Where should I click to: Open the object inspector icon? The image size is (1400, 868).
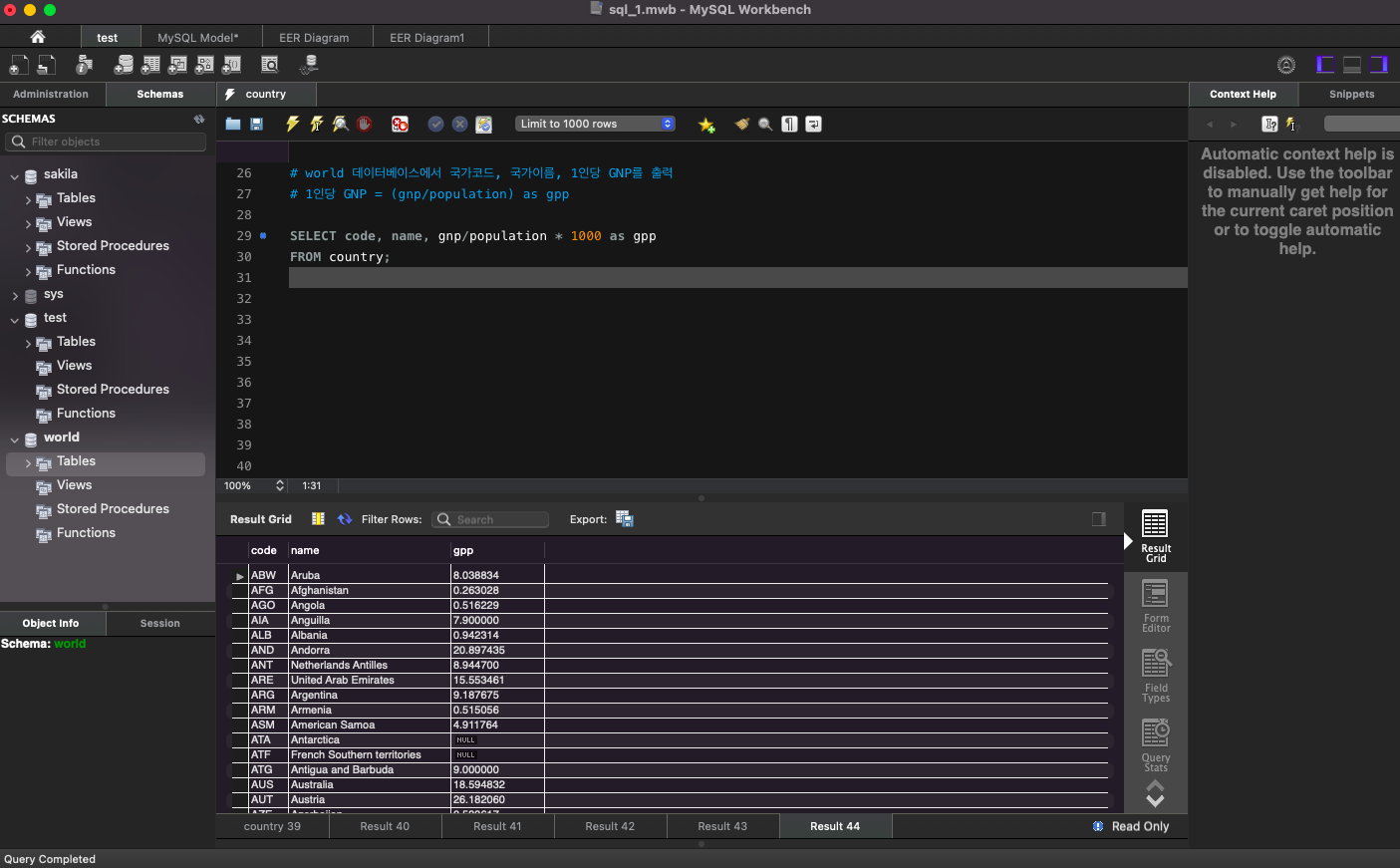(85, 65)
